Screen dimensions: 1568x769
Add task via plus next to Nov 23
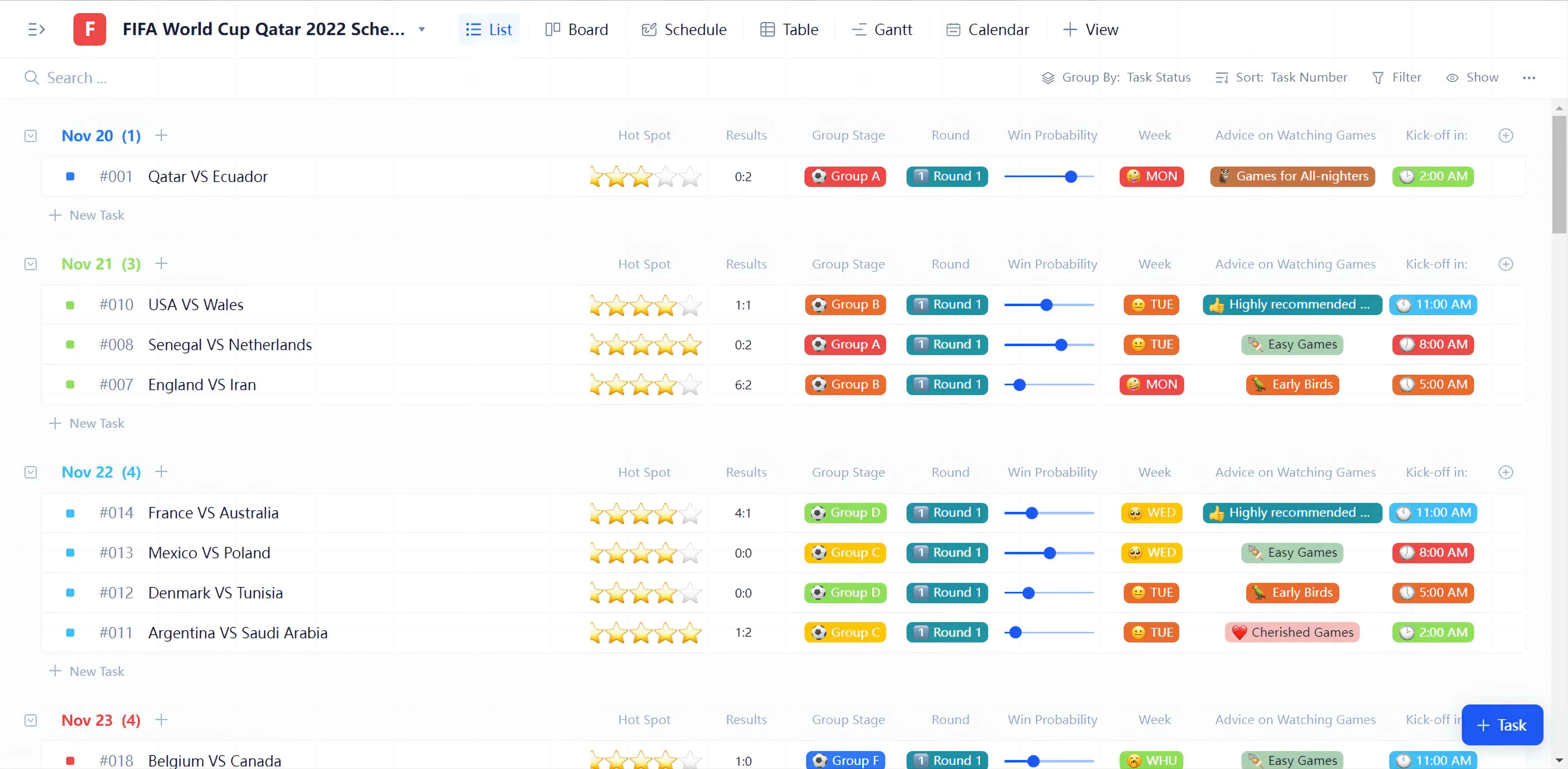(x=161, y=720)
